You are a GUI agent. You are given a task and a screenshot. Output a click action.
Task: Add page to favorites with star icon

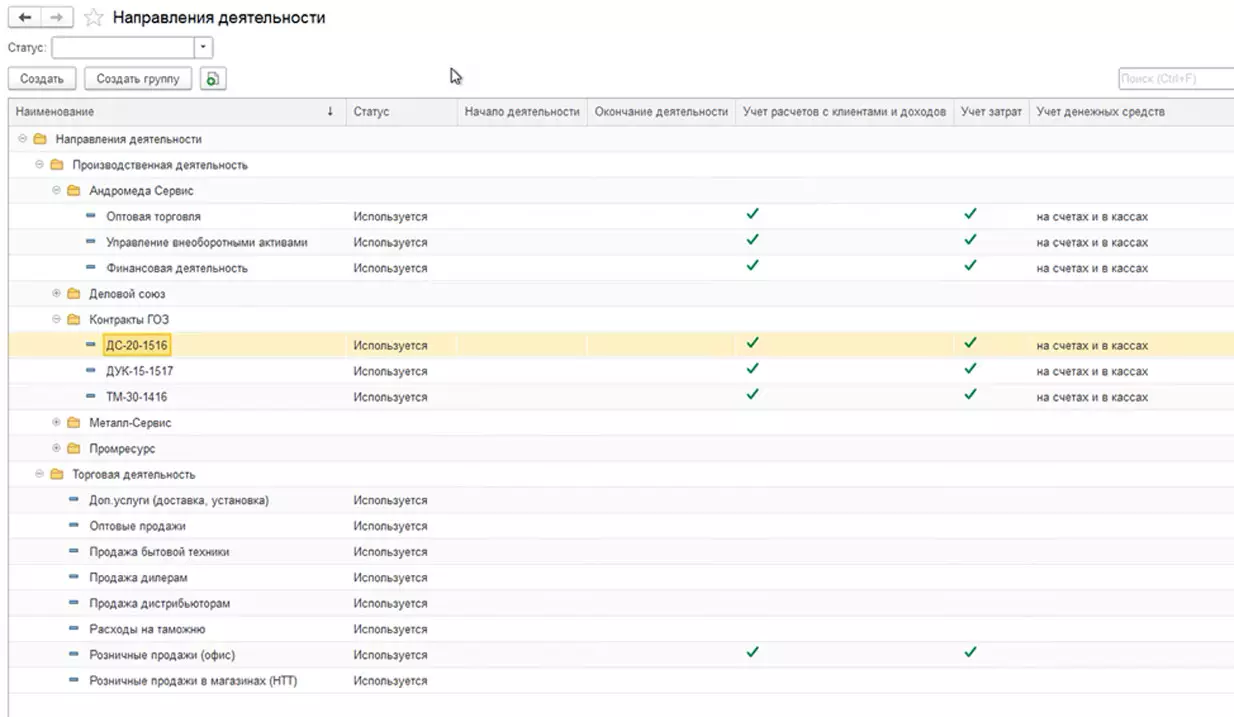pyautogui.click(x=93, y=18)
